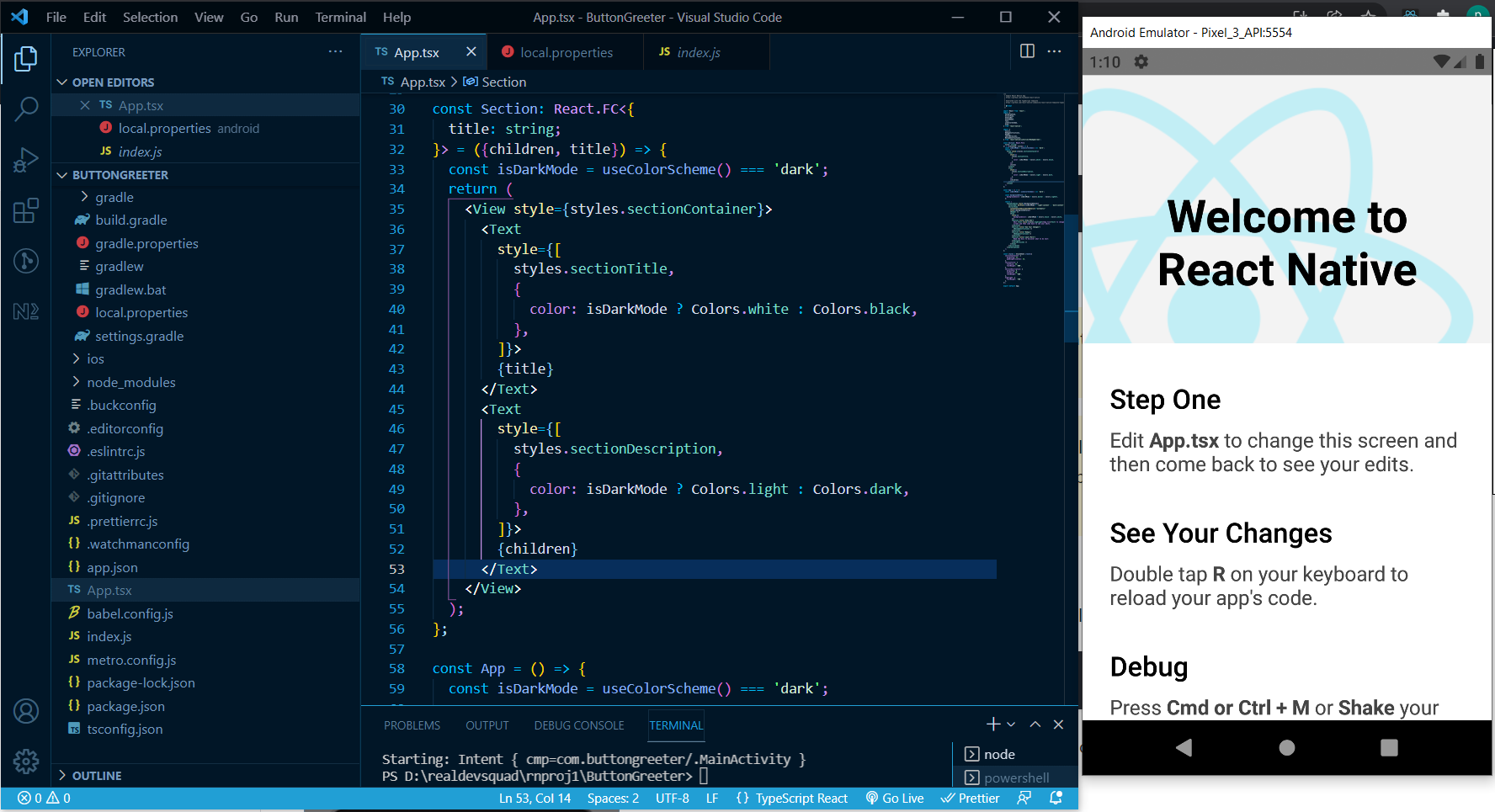This screenshot has height=812, width=1495.
Task: Click the LF end-of-line status item
Action: [x=712, y=799]
